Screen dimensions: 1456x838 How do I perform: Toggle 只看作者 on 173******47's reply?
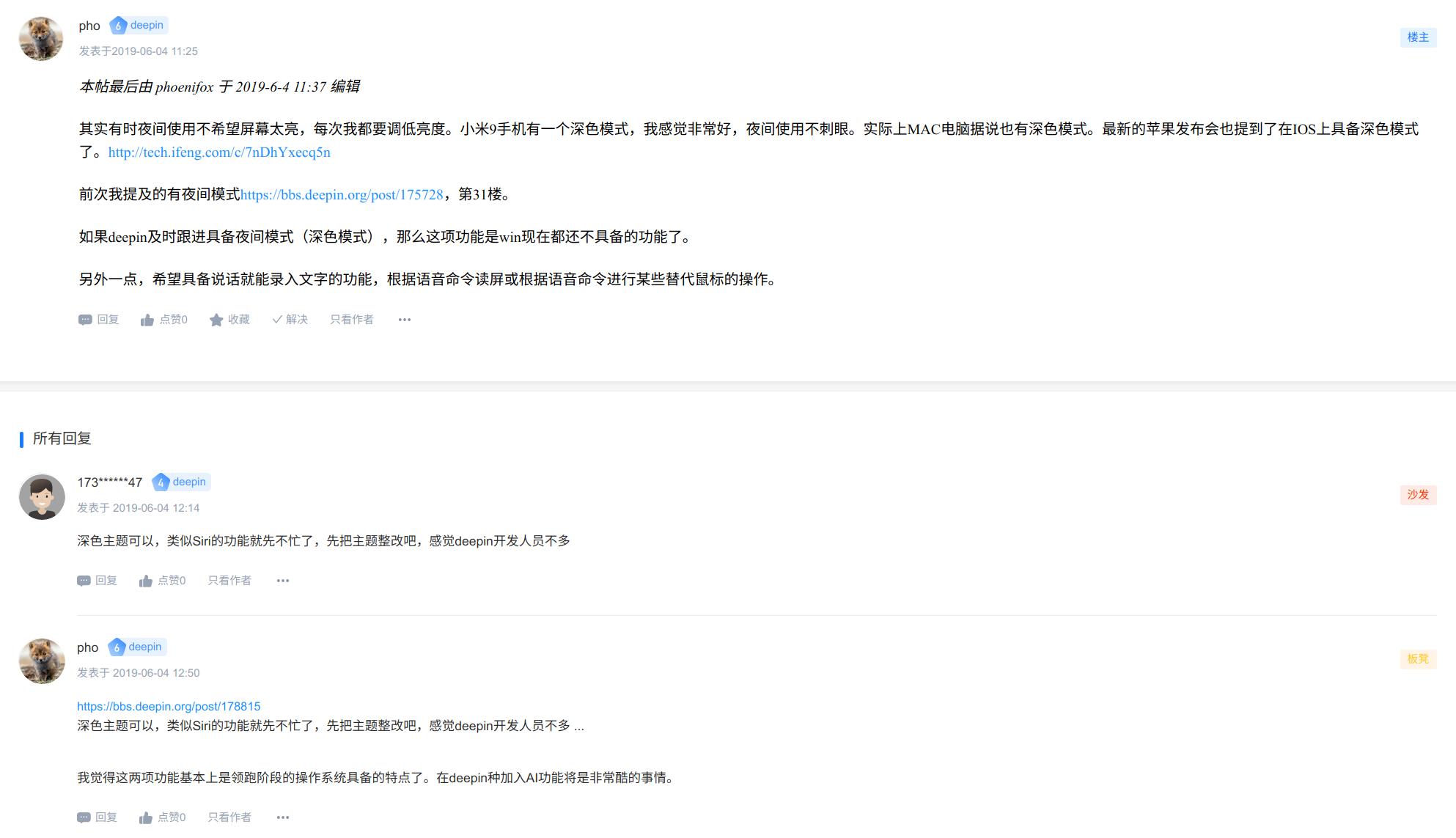click(228, 580)
